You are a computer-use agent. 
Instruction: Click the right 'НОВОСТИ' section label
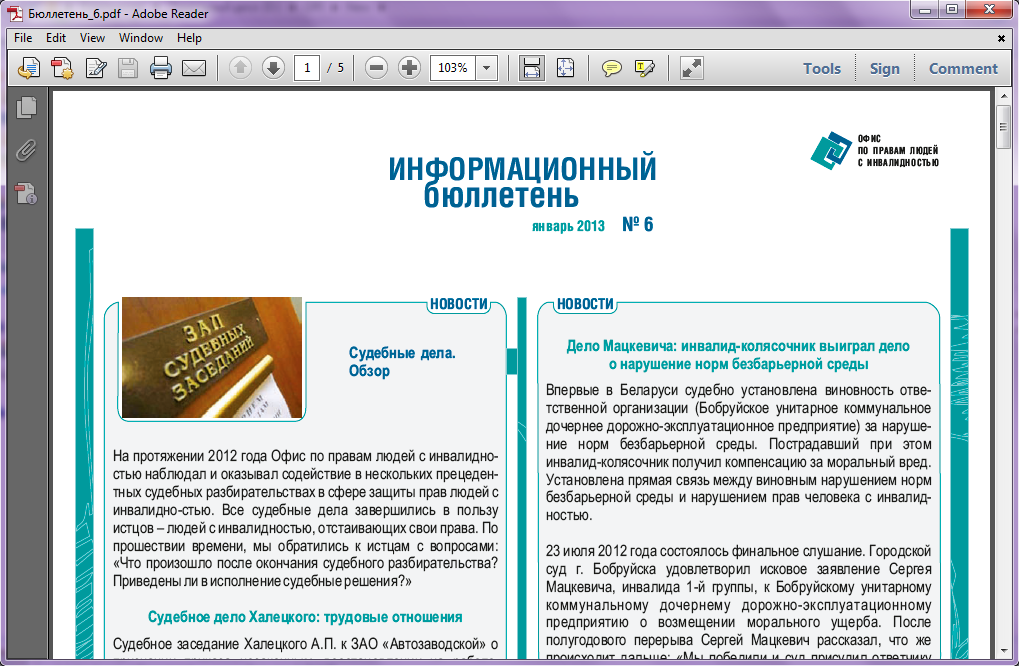[x=586, y=304]
